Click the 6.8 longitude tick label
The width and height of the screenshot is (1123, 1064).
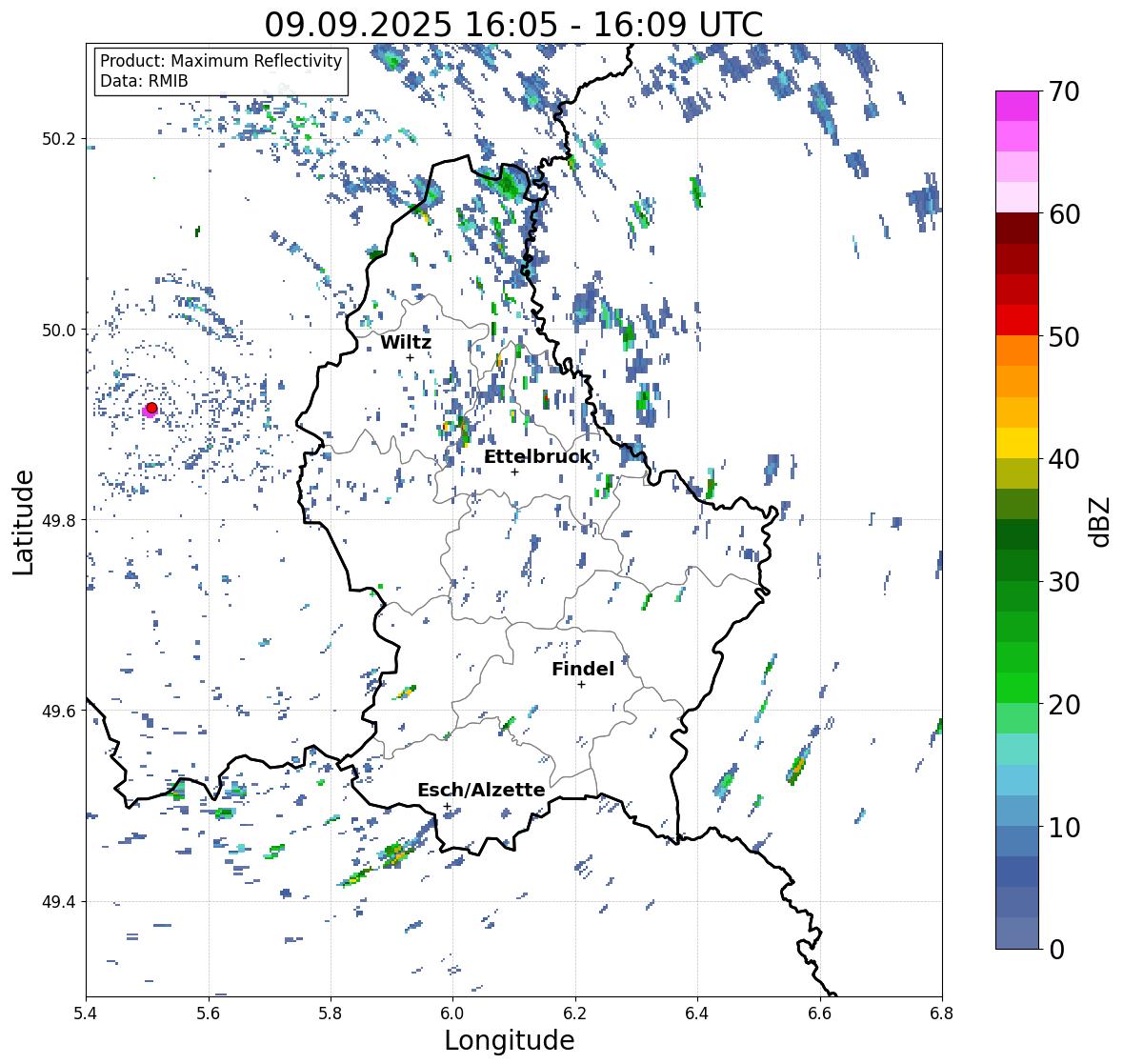click(942, 1013)
